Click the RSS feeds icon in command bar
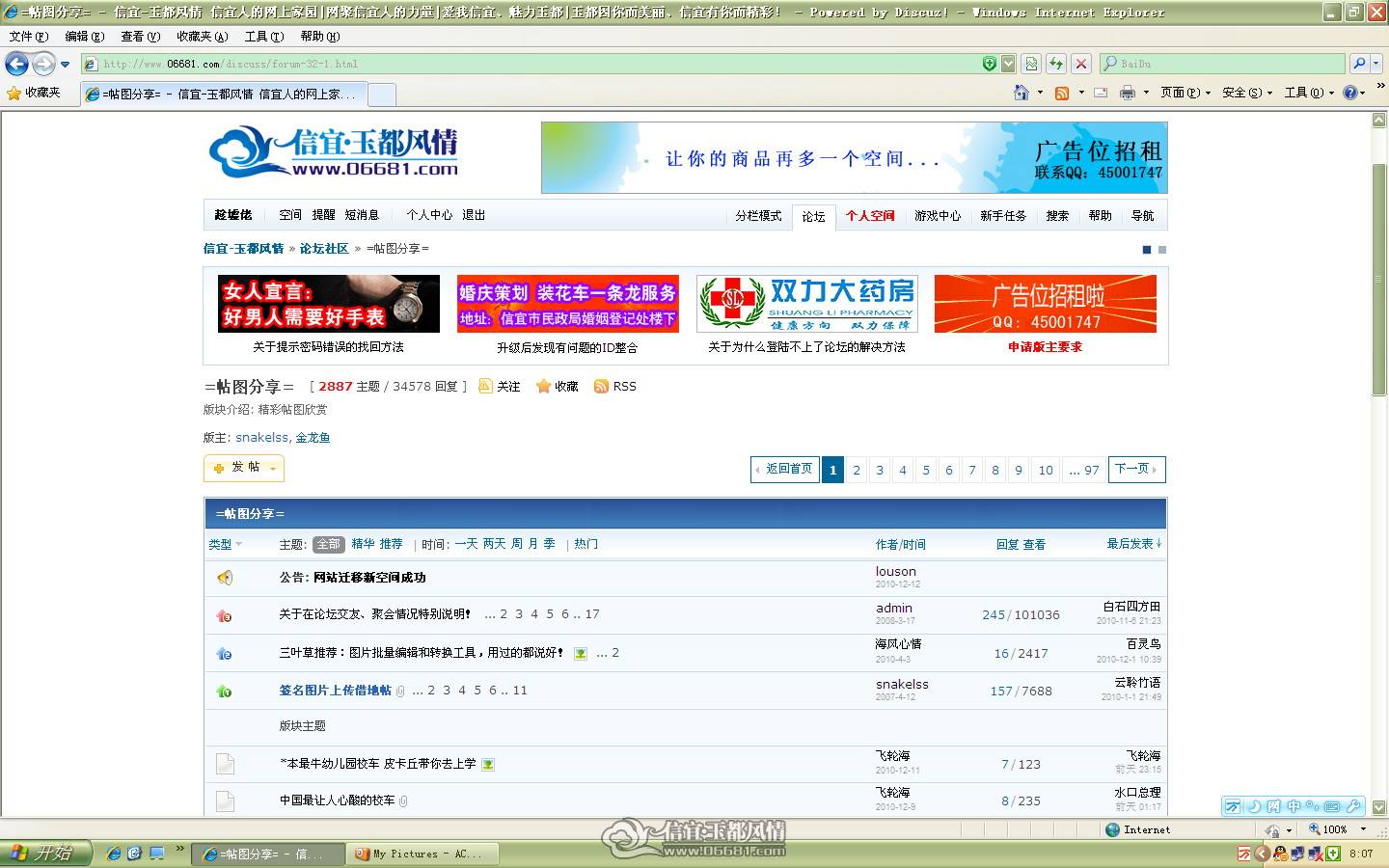 1062,93
